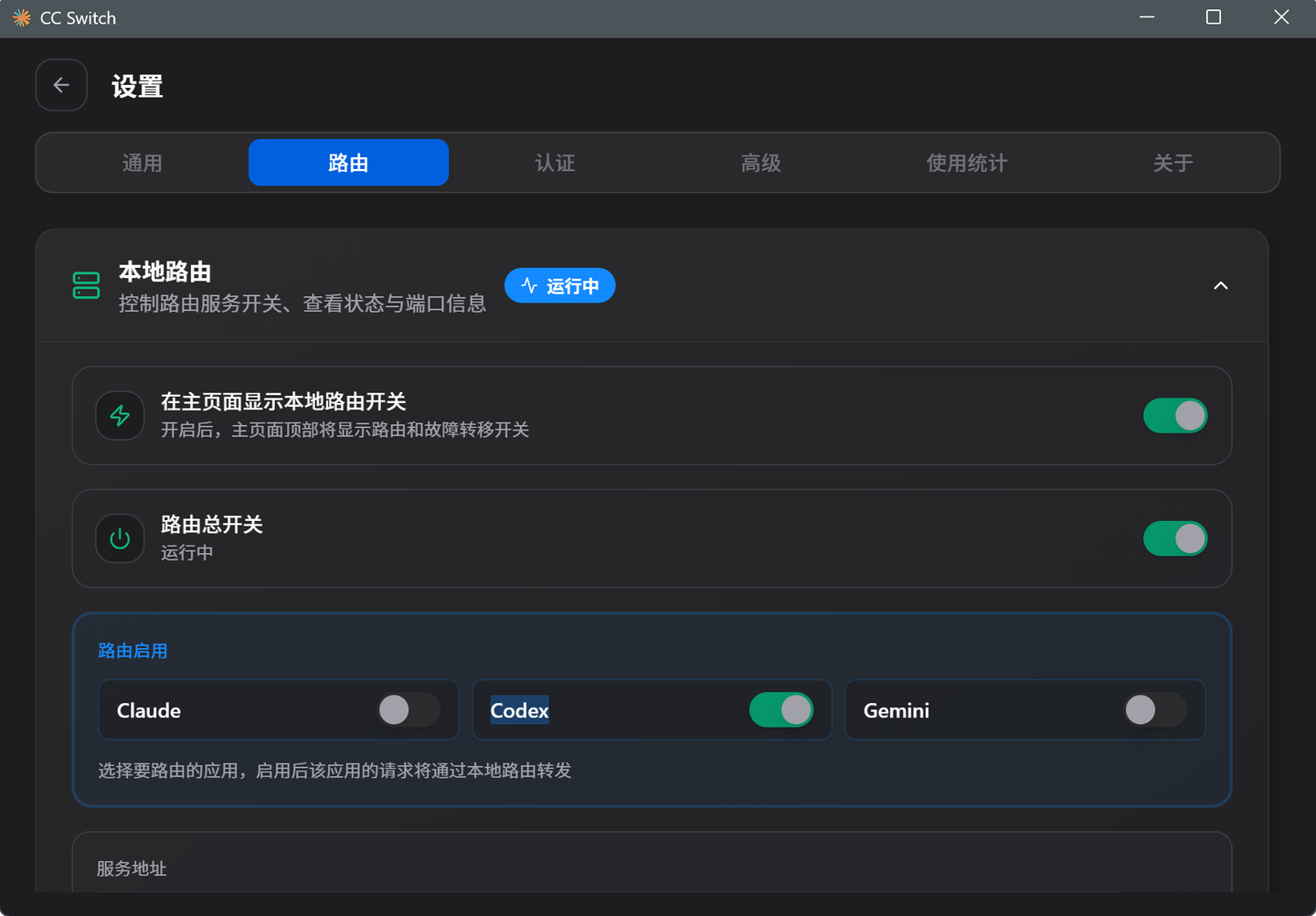Collapse the 本地路由 section chevron

[1221, 286]
